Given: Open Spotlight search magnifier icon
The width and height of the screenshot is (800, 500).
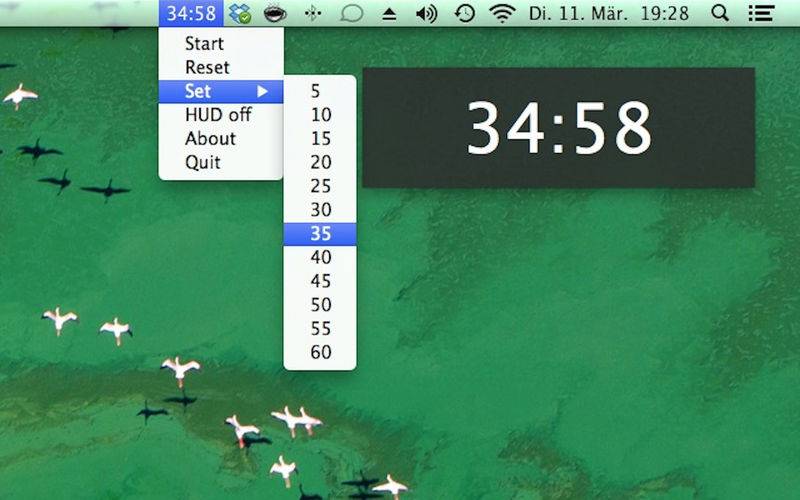Looking at the screenshot, I should pos(720,13).
